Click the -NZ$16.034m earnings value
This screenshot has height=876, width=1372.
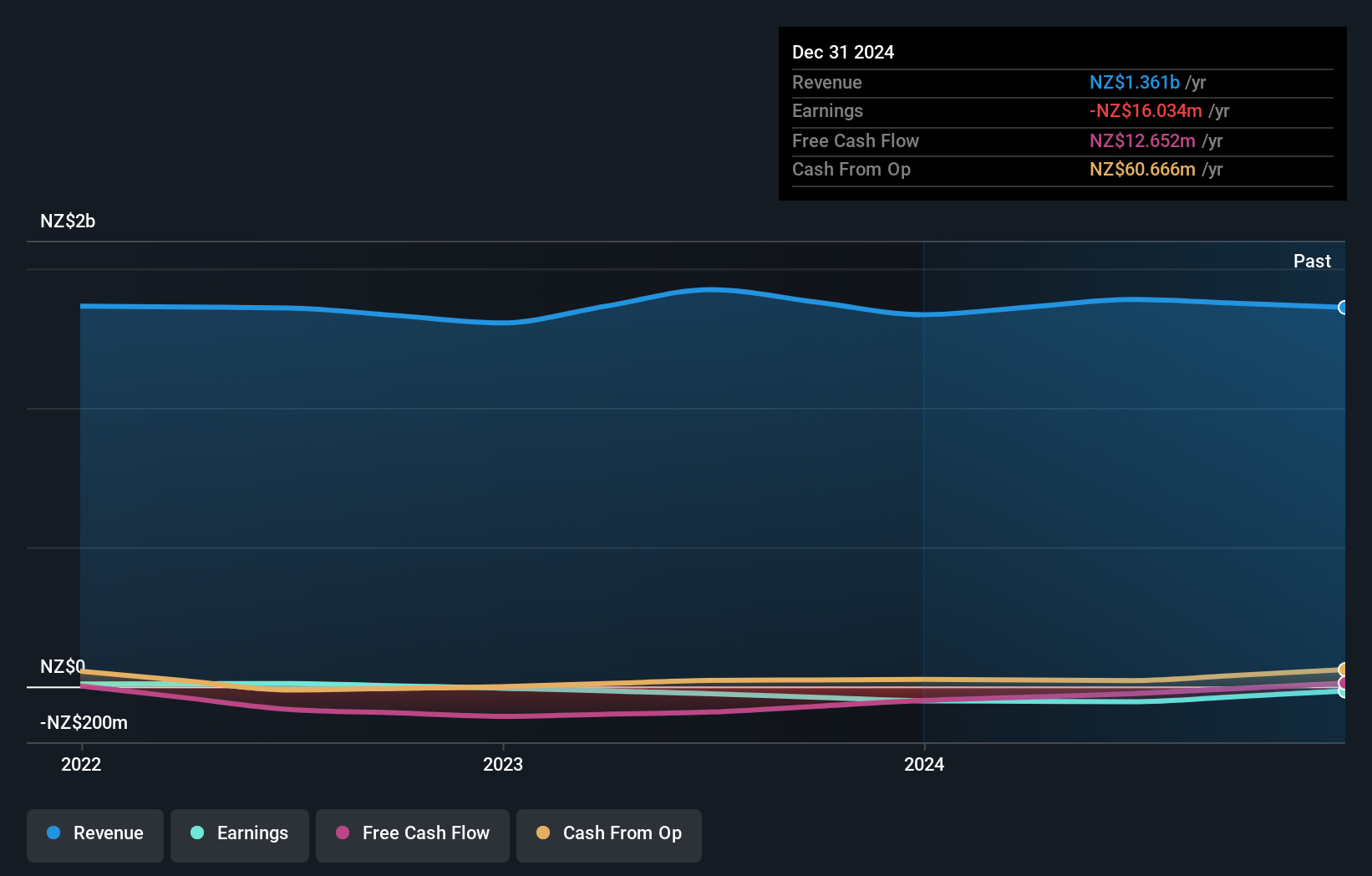1146,110
